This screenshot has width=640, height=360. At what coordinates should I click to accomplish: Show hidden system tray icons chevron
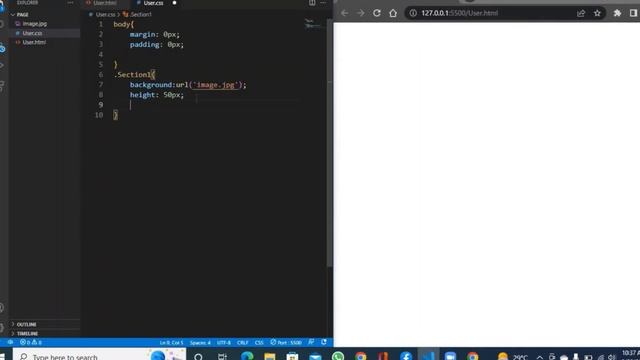click(x=540, y=357)
